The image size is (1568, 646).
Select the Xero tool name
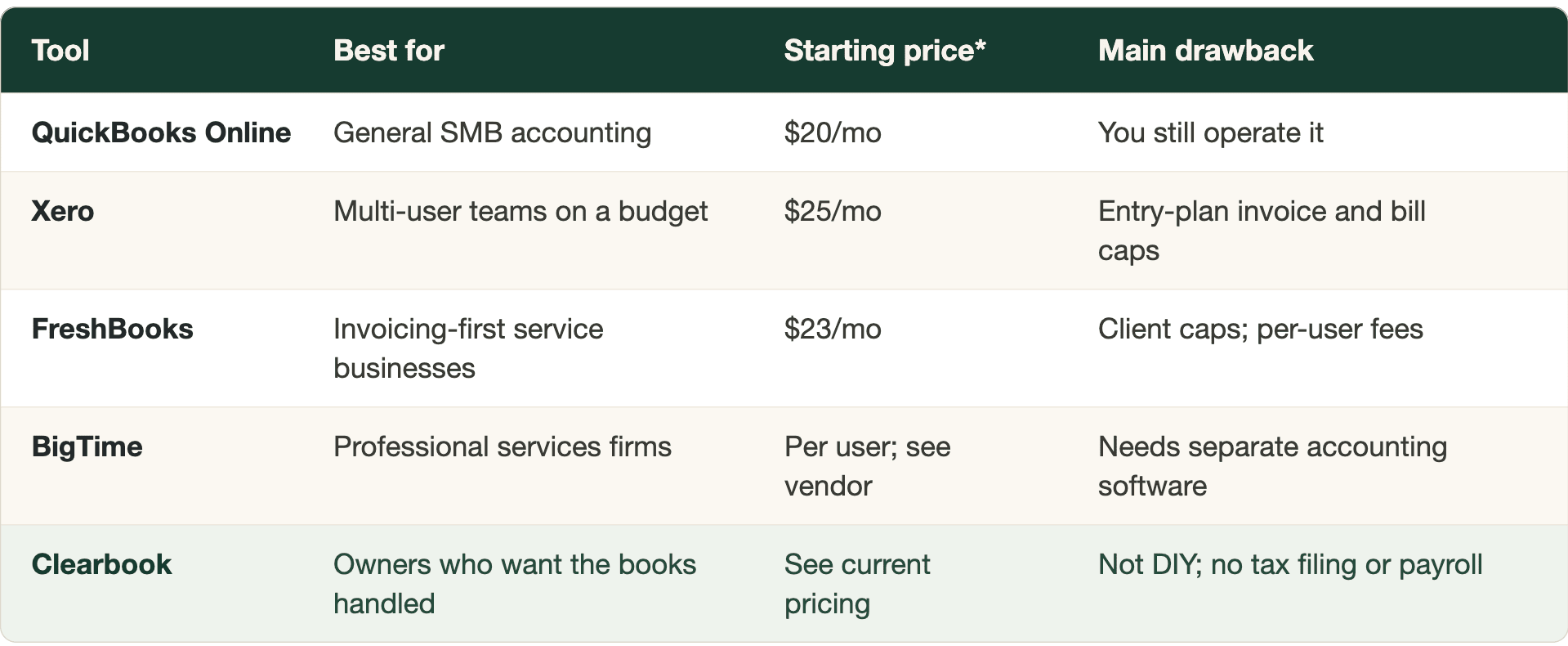pos(63,211)
